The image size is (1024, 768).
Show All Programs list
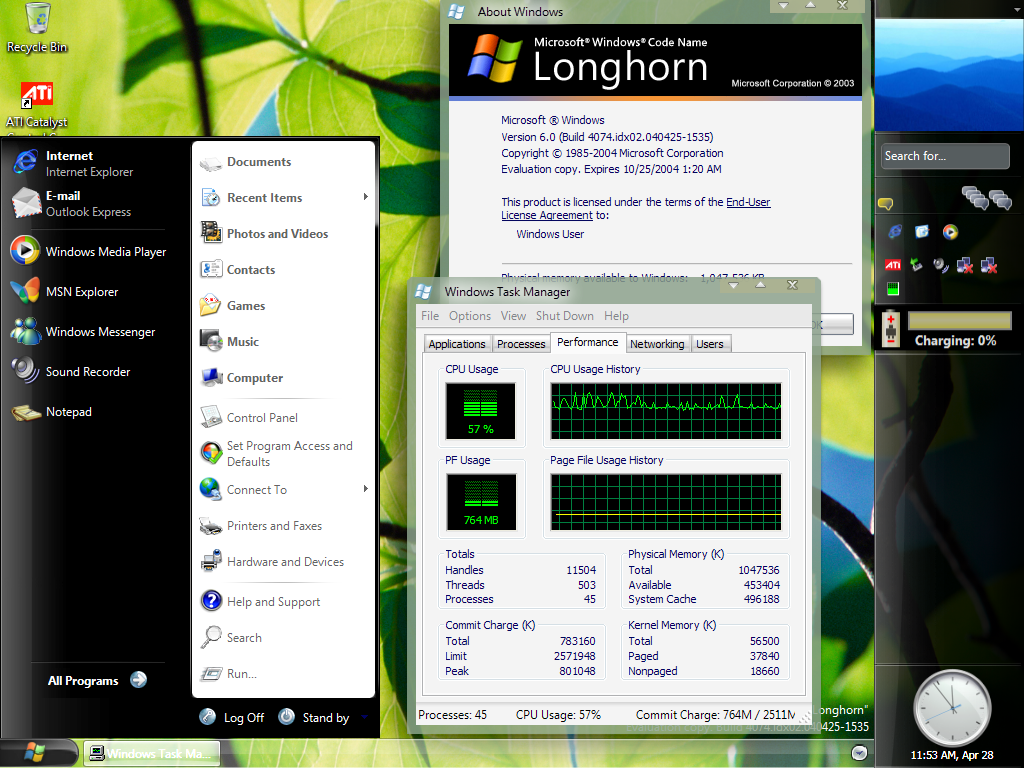pyautogui.click(x=97, y=680)
